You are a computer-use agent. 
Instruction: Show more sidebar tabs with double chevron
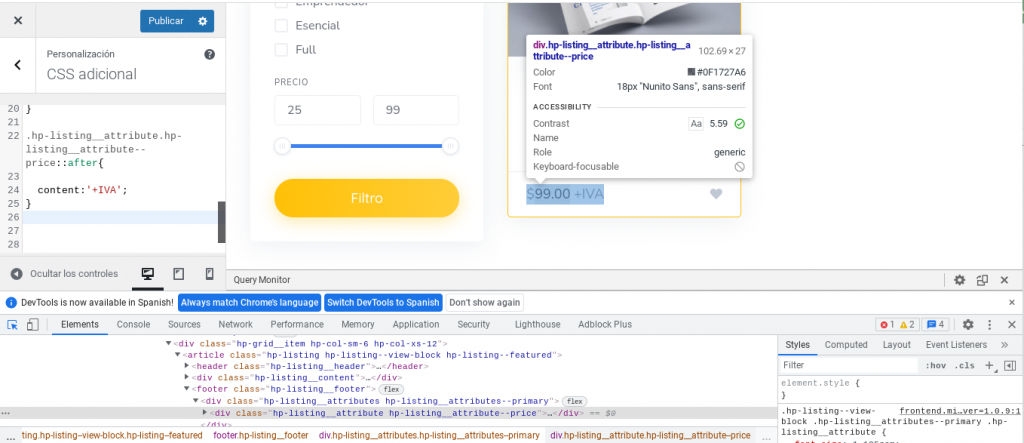1004,345
